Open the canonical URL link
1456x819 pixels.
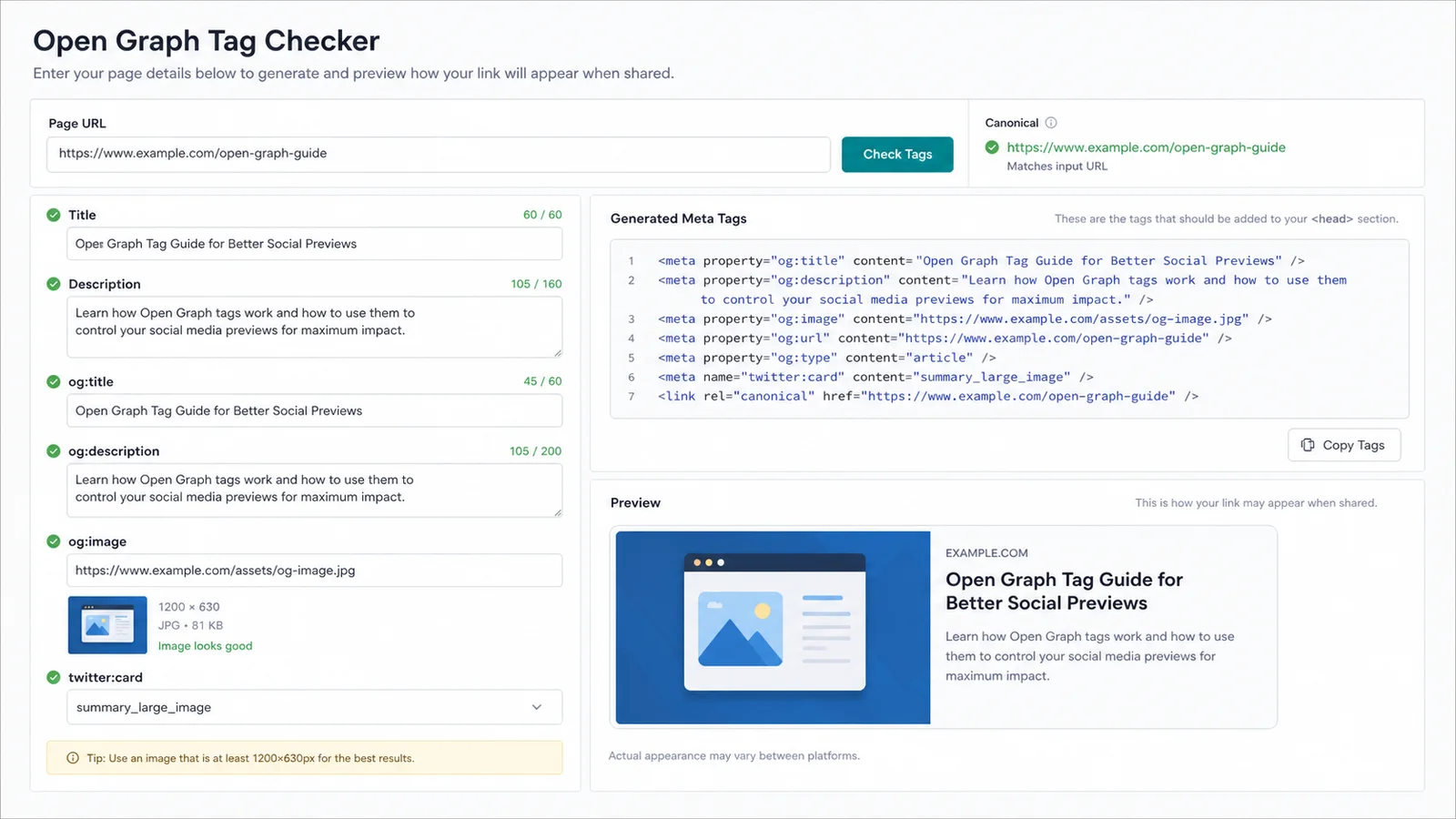[1146, 147]
